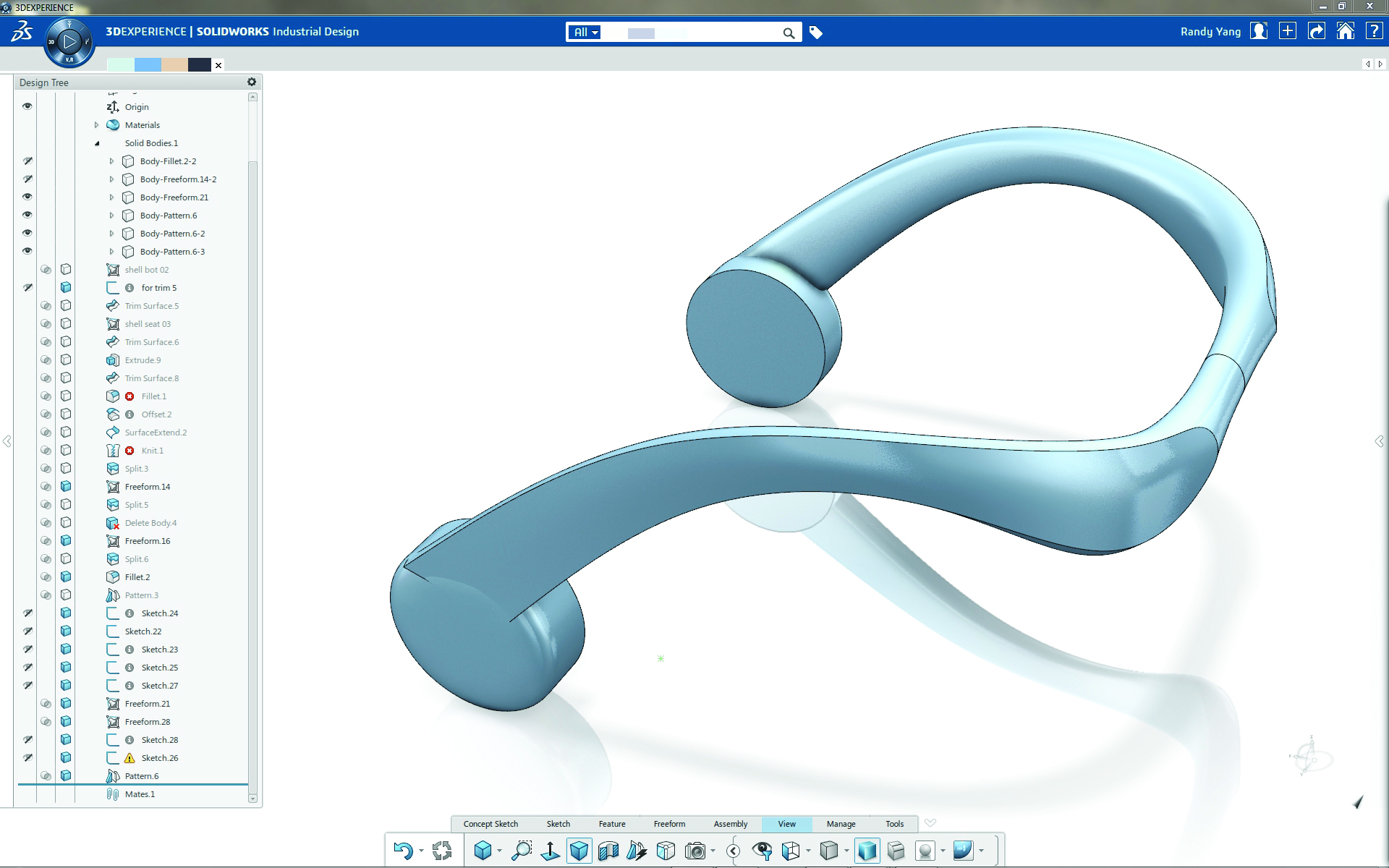Select the Section View icon
This screenshot has width=1389, height=868.
click(x=608, y=851)
